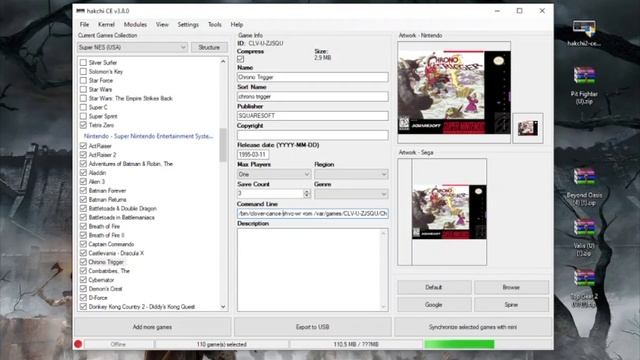This screenshot has height=360, width=640.
Task: Uncheck the Tetris Zero checkbox
Action: pos(83,125)
